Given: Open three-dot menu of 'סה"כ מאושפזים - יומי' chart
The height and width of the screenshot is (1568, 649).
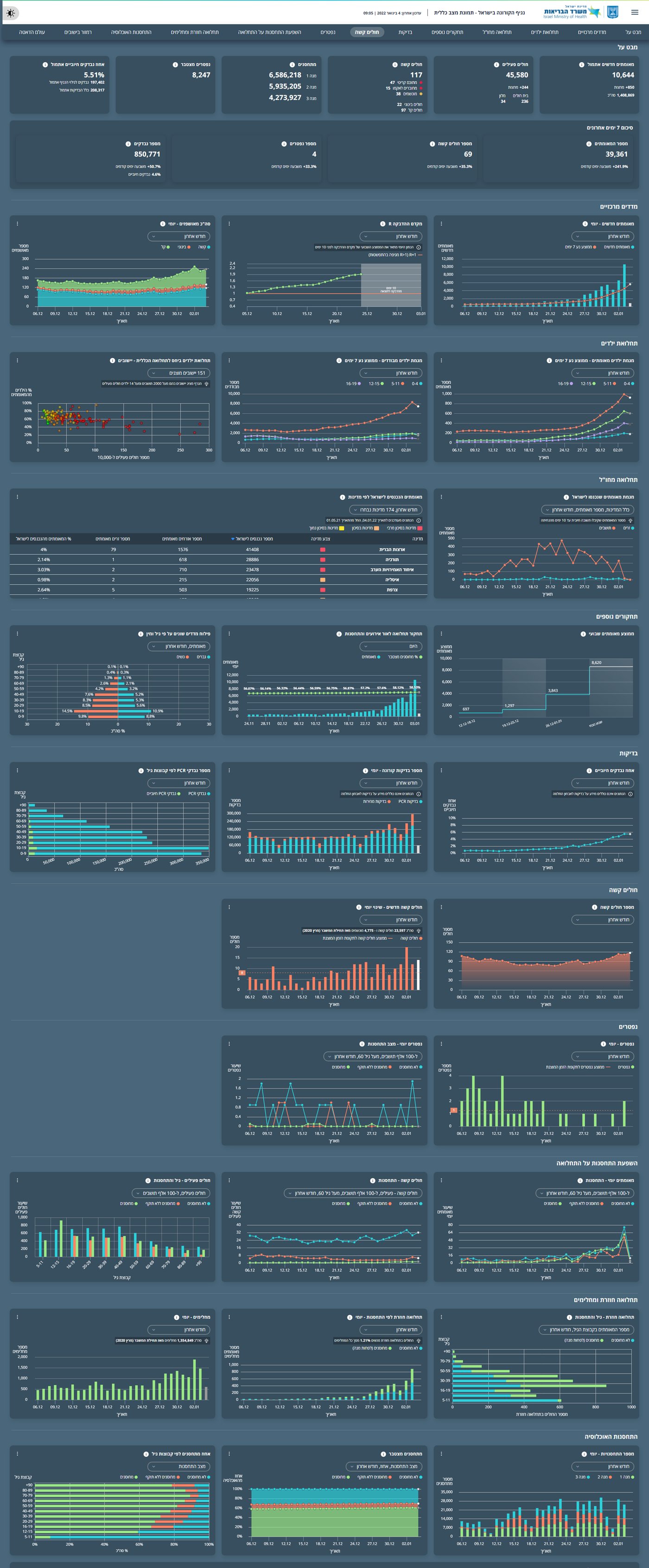Looking at the screenshot, I should coord(17,224).
